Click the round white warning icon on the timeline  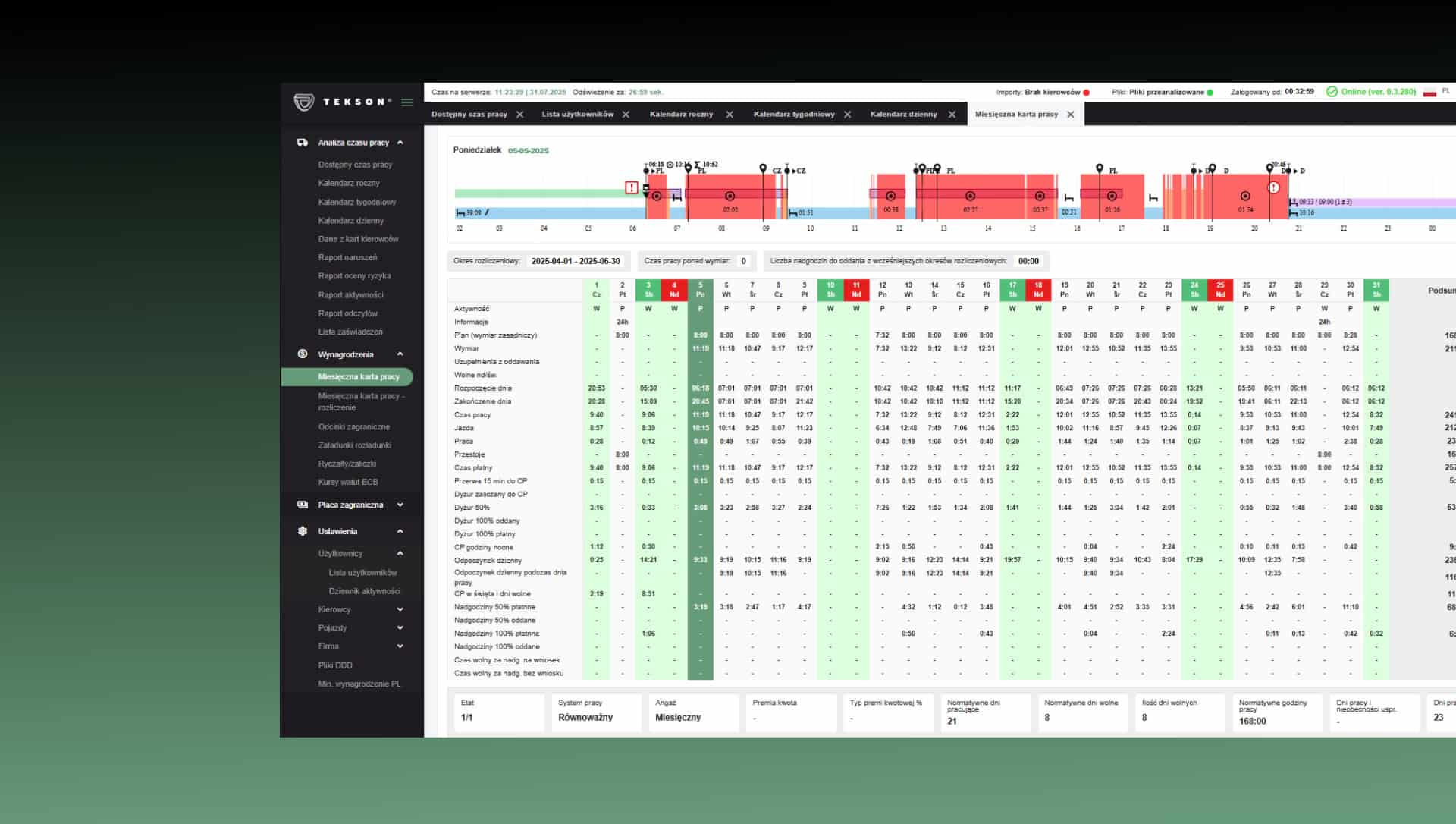pyautogui.click(x=1273, y=187)
